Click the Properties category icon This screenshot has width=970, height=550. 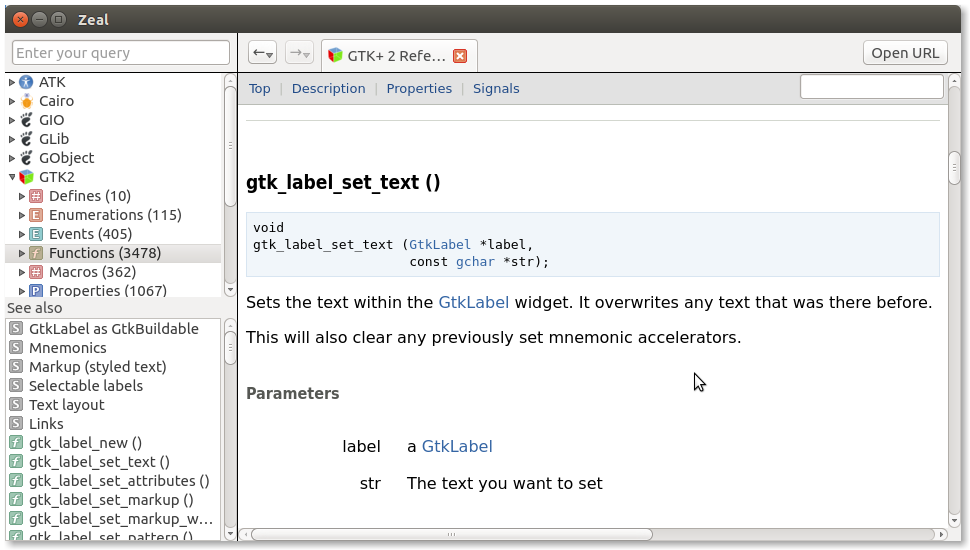36,291
